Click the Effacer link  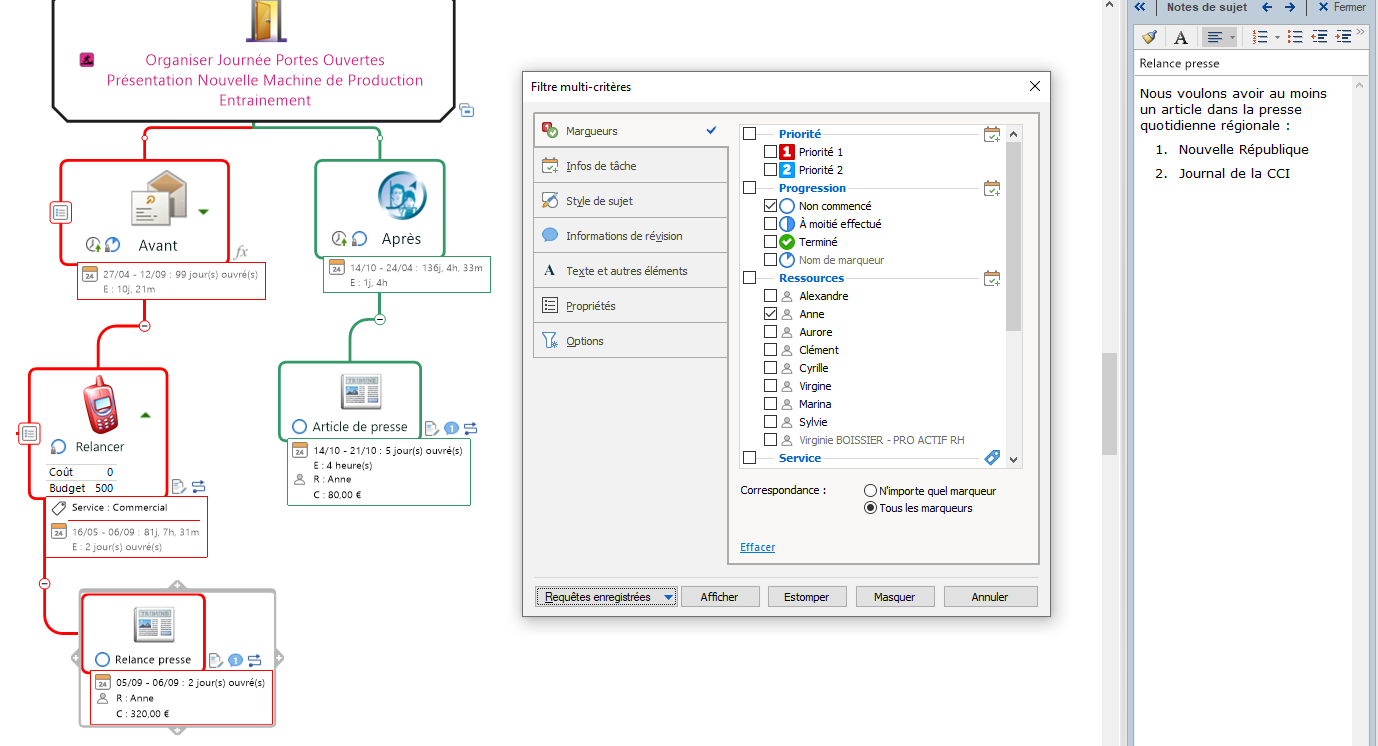[x=757, y=547]
